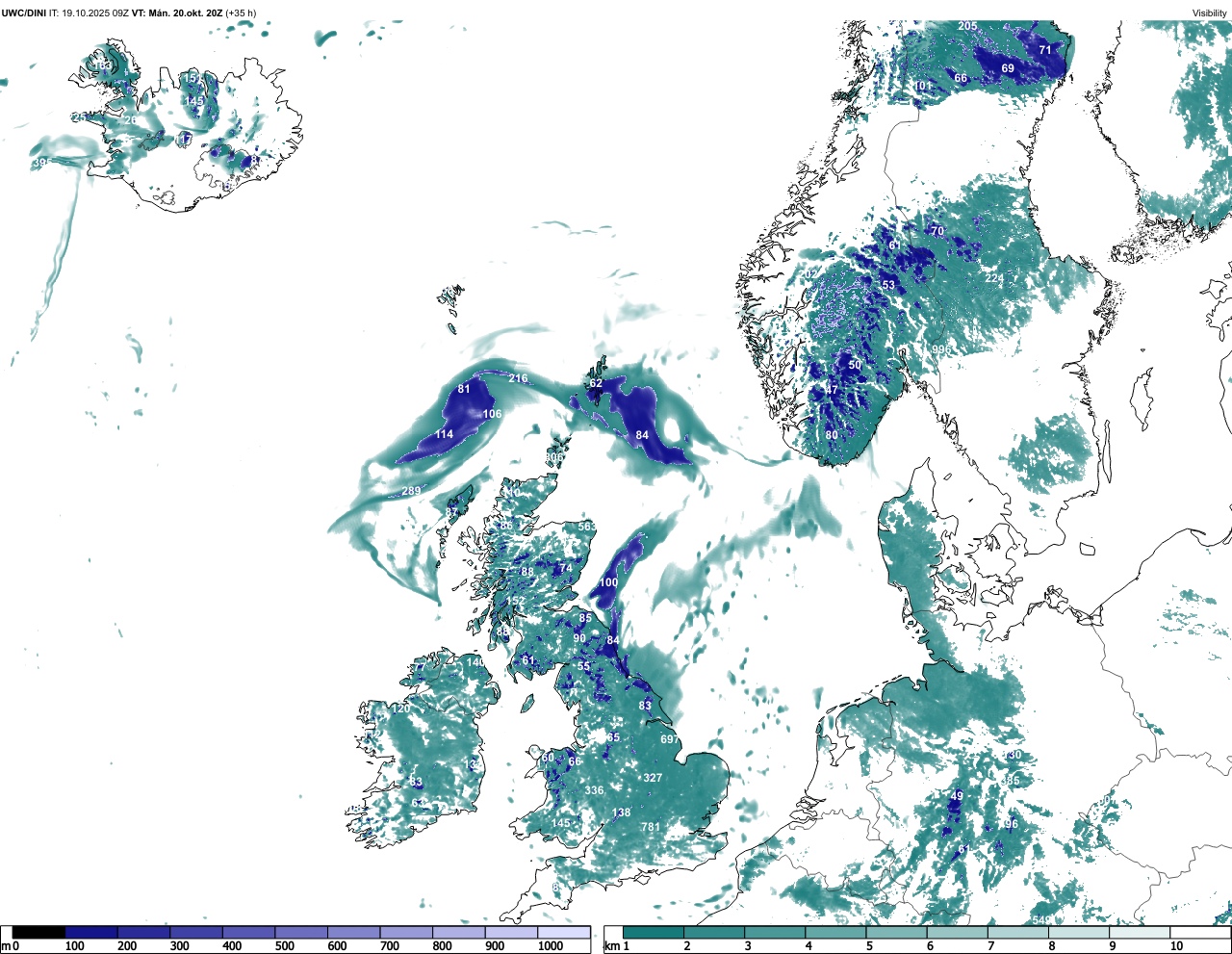Click the '47' visibility value over southern Norway
The width and height of the screenshot is (1232, 954).
(832, 390)
